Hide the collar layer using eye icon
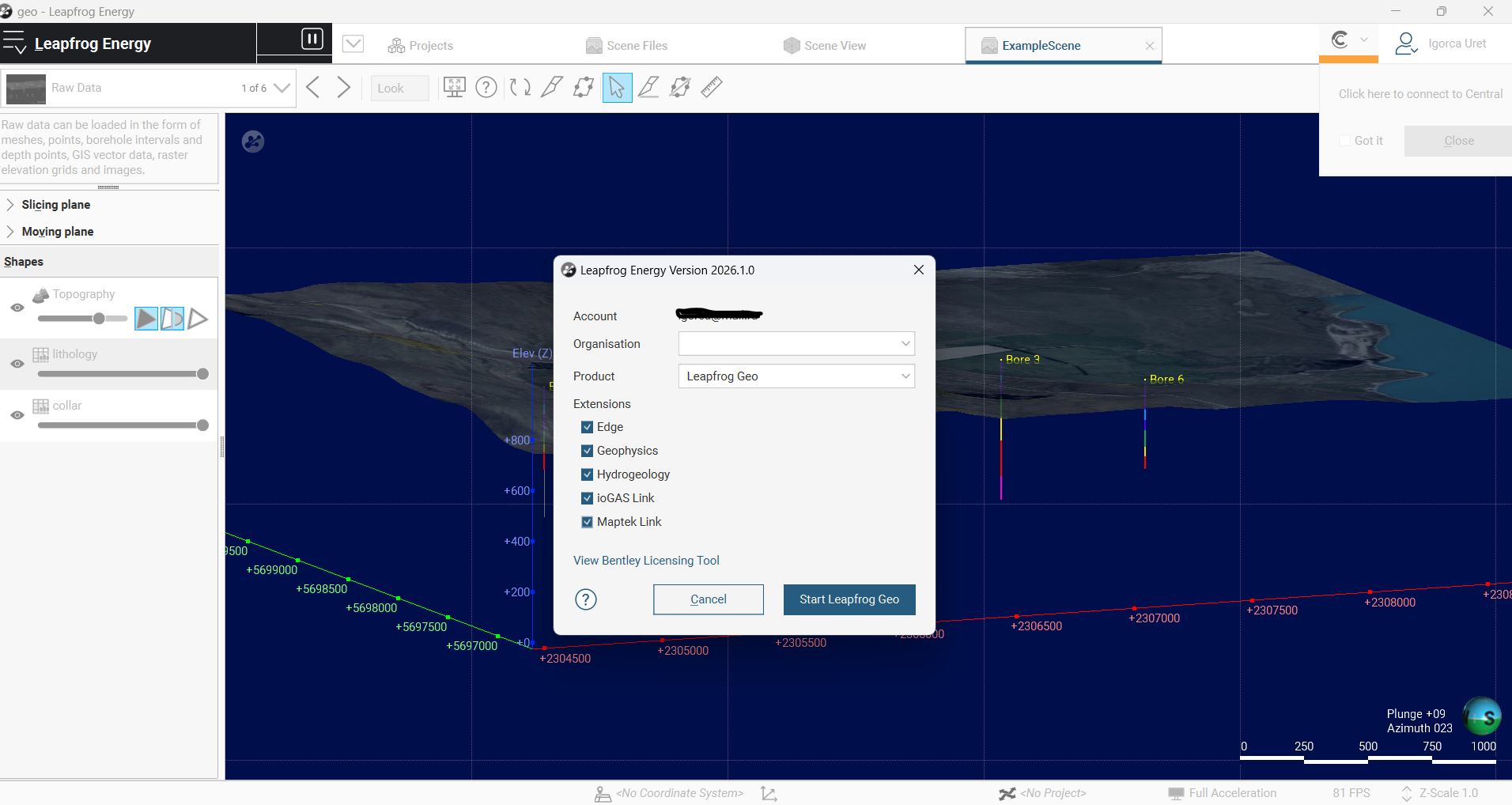The width and height of the screenshot is (1512, 805). (x=17, y=415)
